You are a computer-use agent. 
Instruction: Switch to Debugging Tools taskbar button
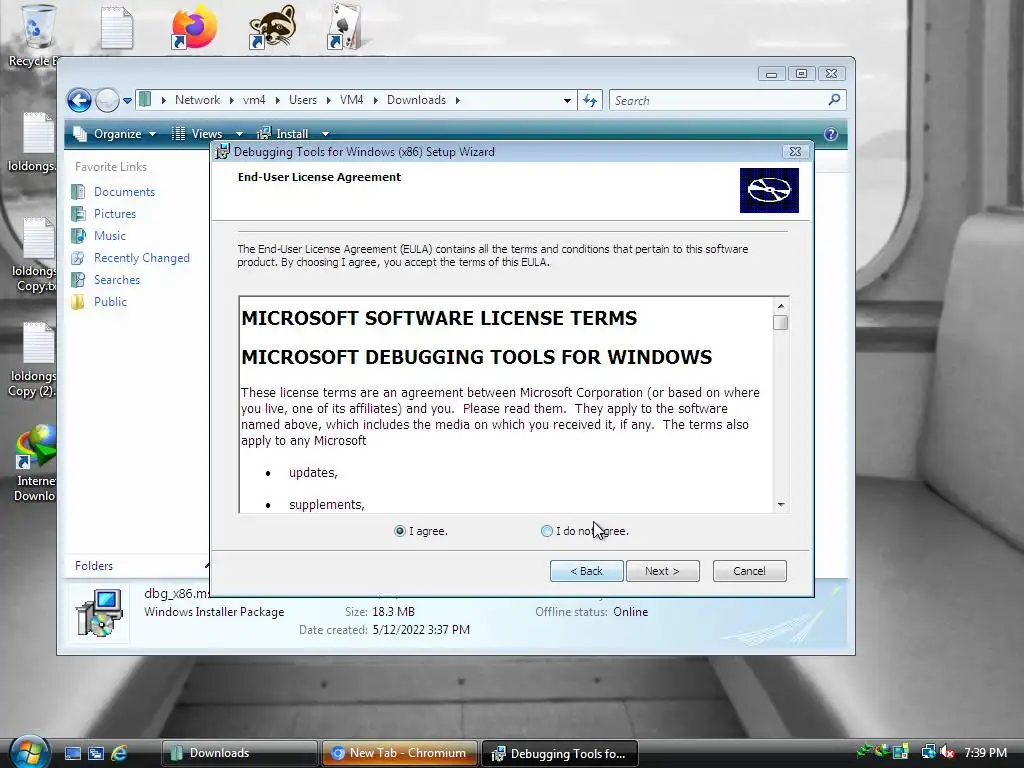560,753
